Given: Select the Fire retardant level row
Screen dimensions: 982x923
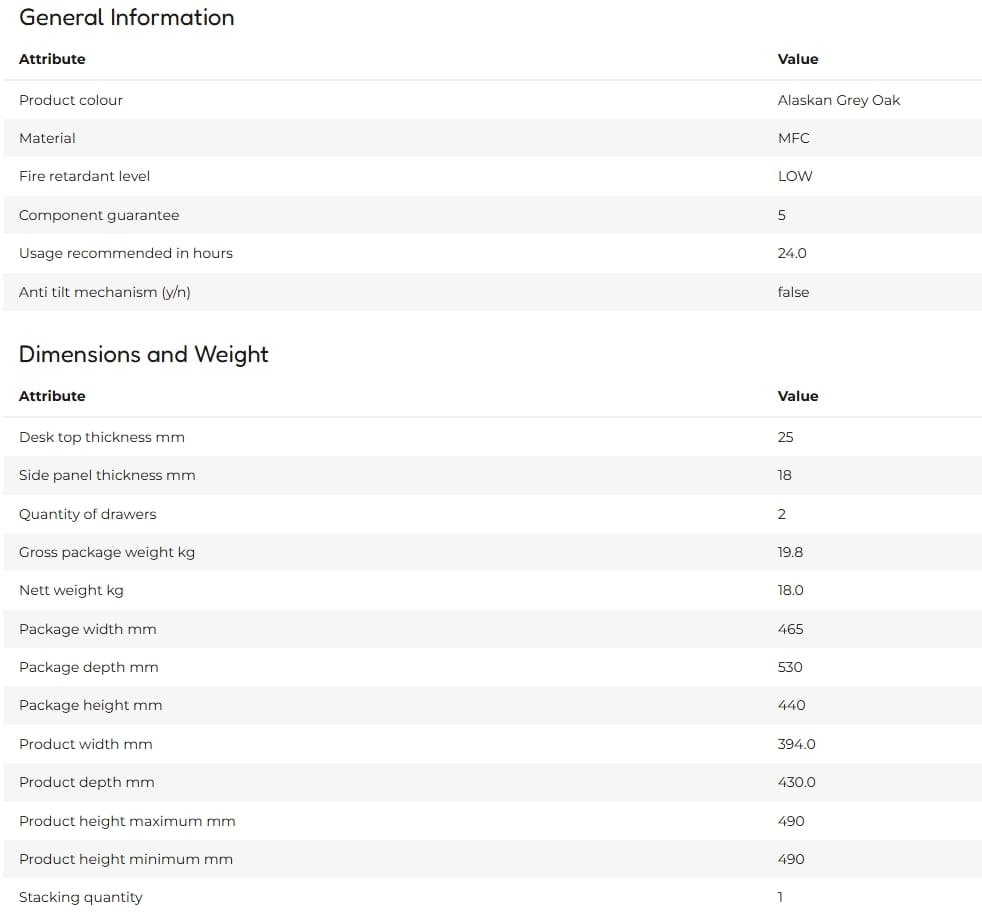Looking at the screenshot, I should [x=492, y=177].
